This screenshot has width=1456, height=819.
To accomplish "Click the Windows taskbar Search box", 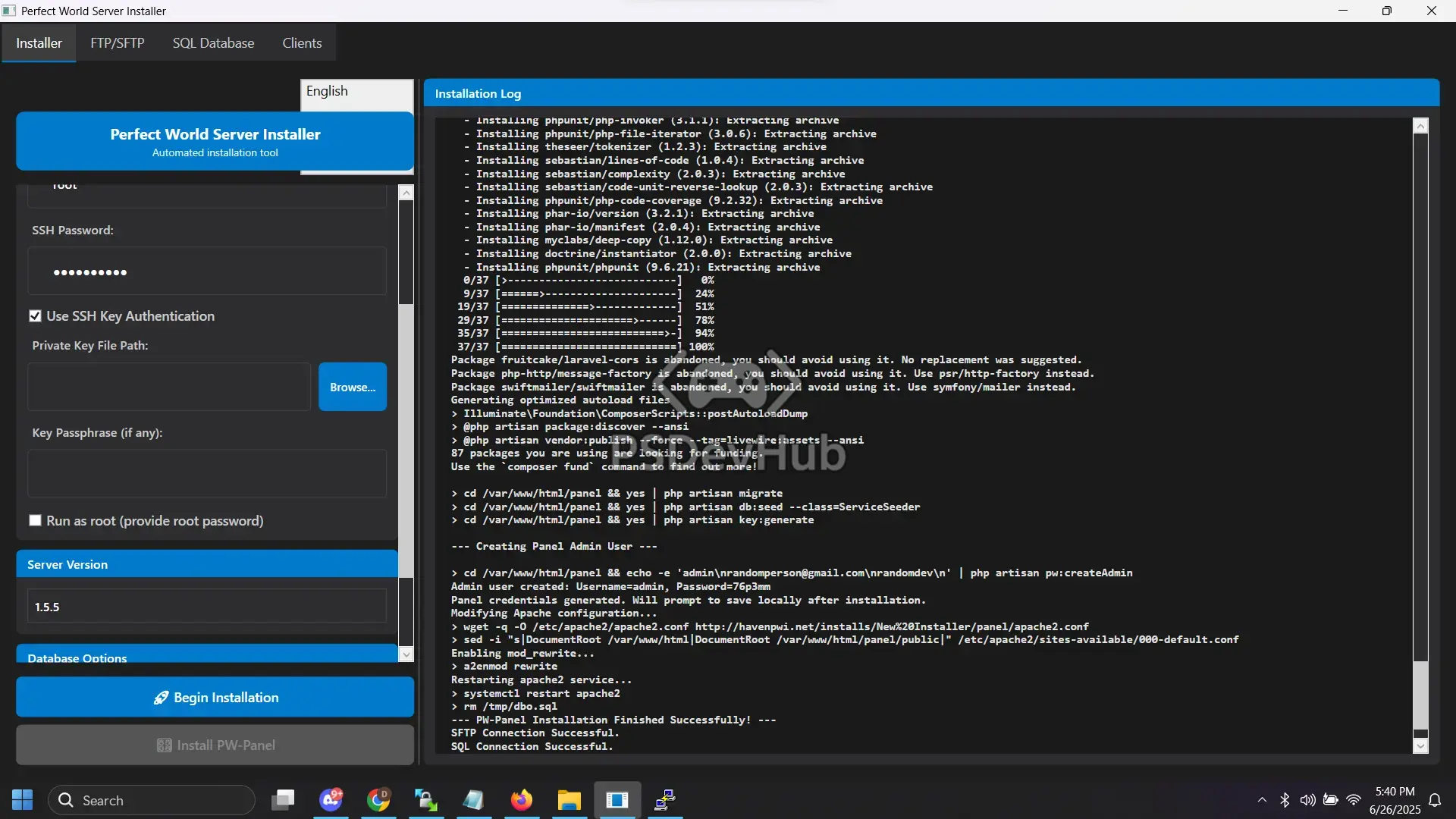I will pyautogui.click(x=152, y=800).
